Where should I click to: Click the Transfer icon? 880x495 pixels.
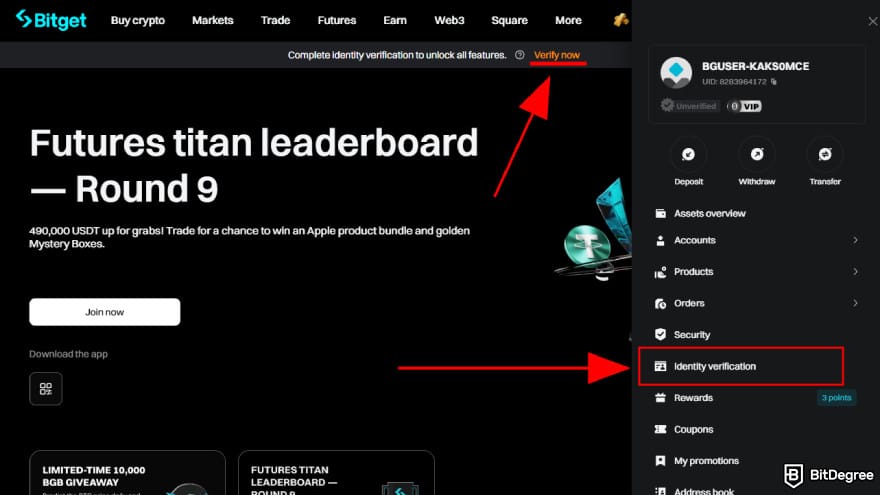pos(825,154)
